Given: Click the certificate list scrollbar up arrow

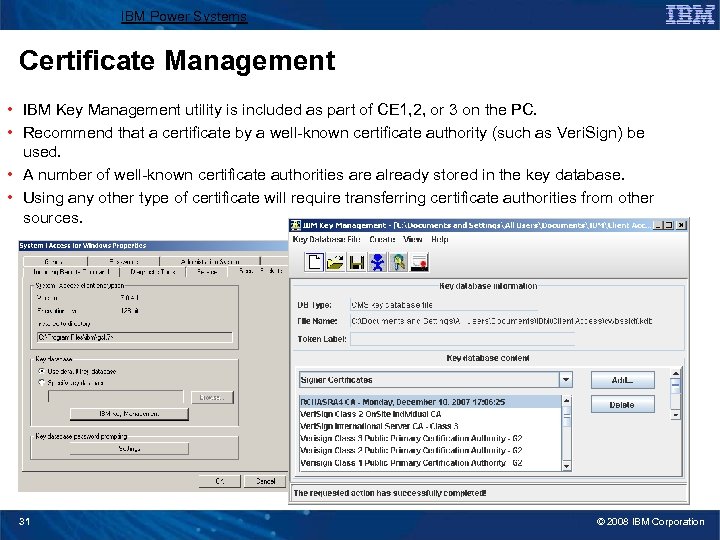Looking at the screenshot, I should click(x=567, y=401).
